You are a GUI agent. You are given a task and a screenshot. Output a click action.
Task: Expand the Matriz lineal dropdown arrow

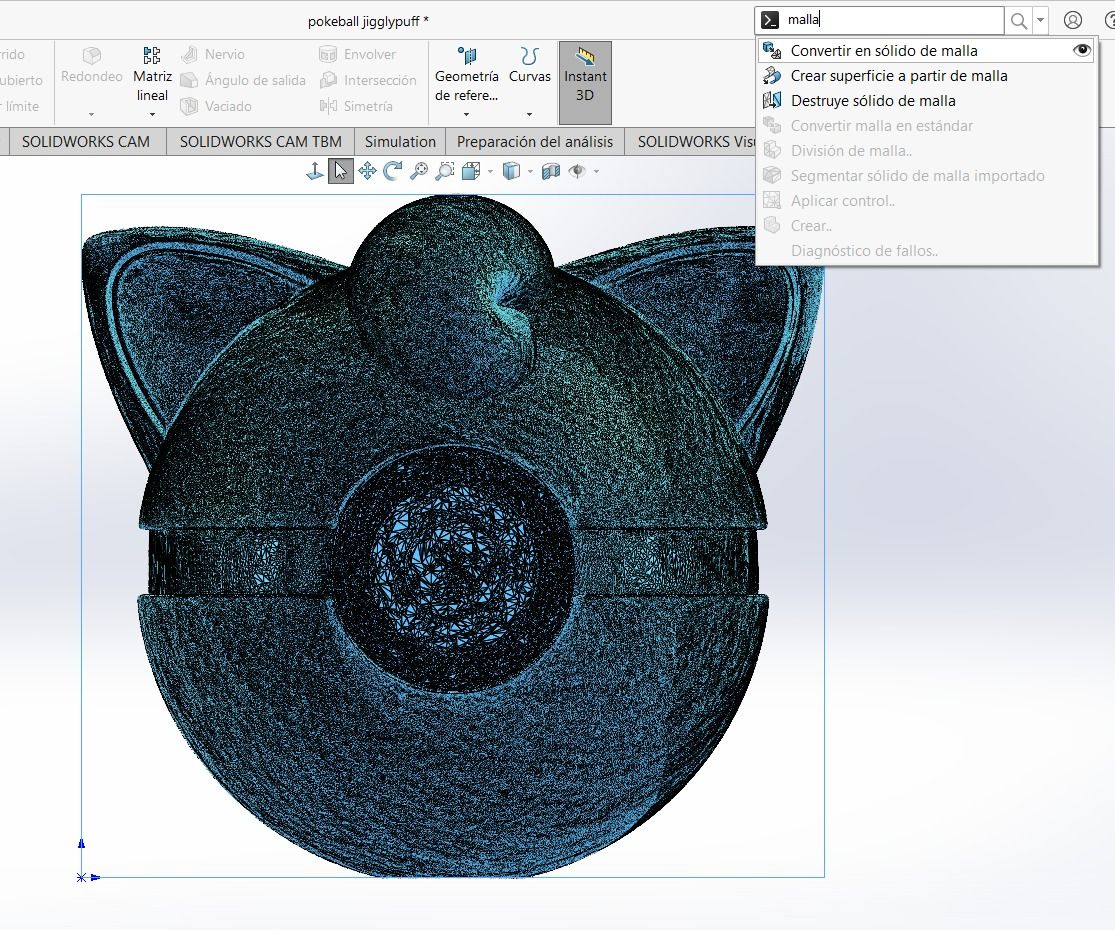coord(152,114)
